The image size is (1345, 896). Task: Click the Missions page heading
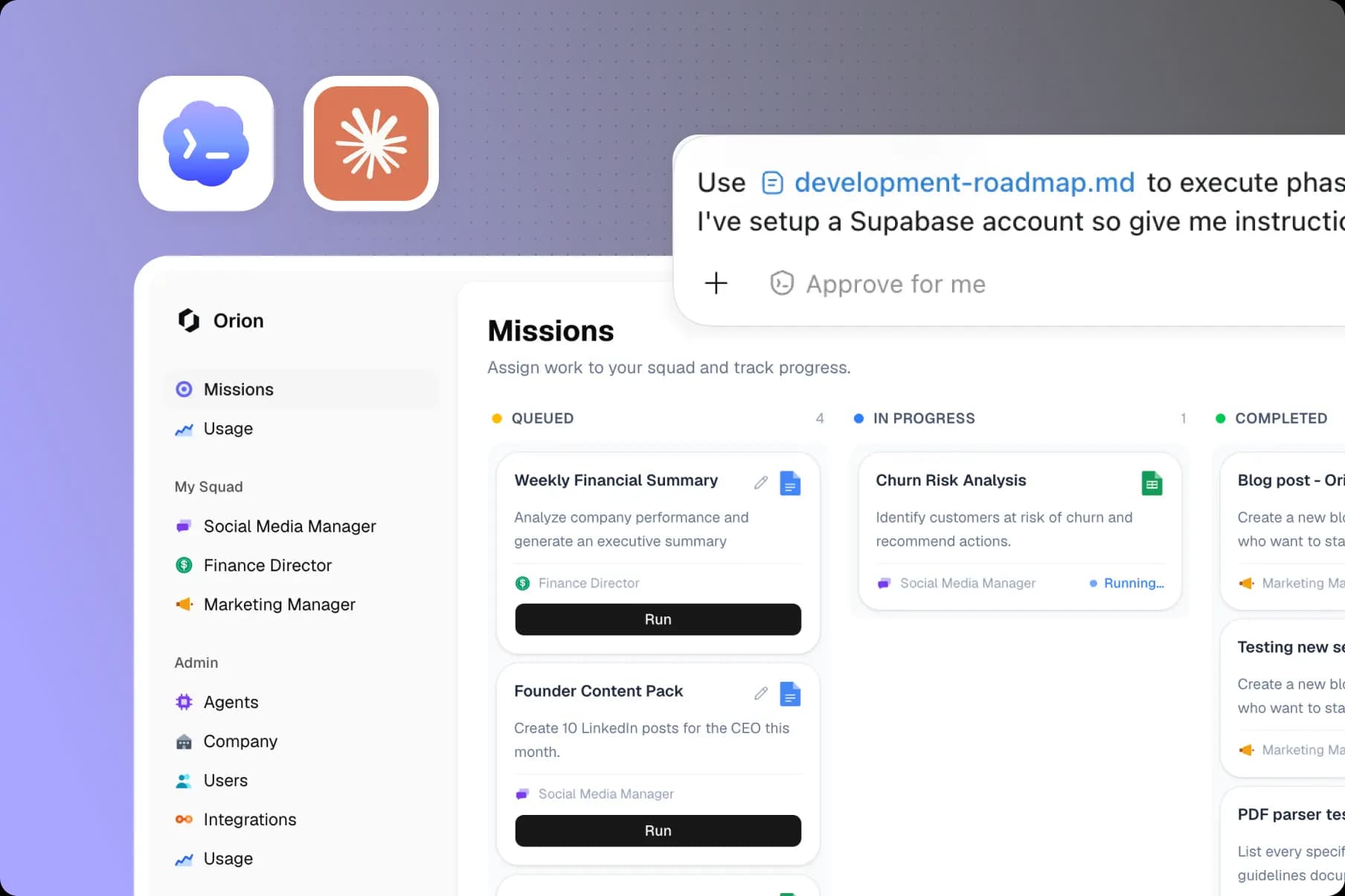coord(550,331)
